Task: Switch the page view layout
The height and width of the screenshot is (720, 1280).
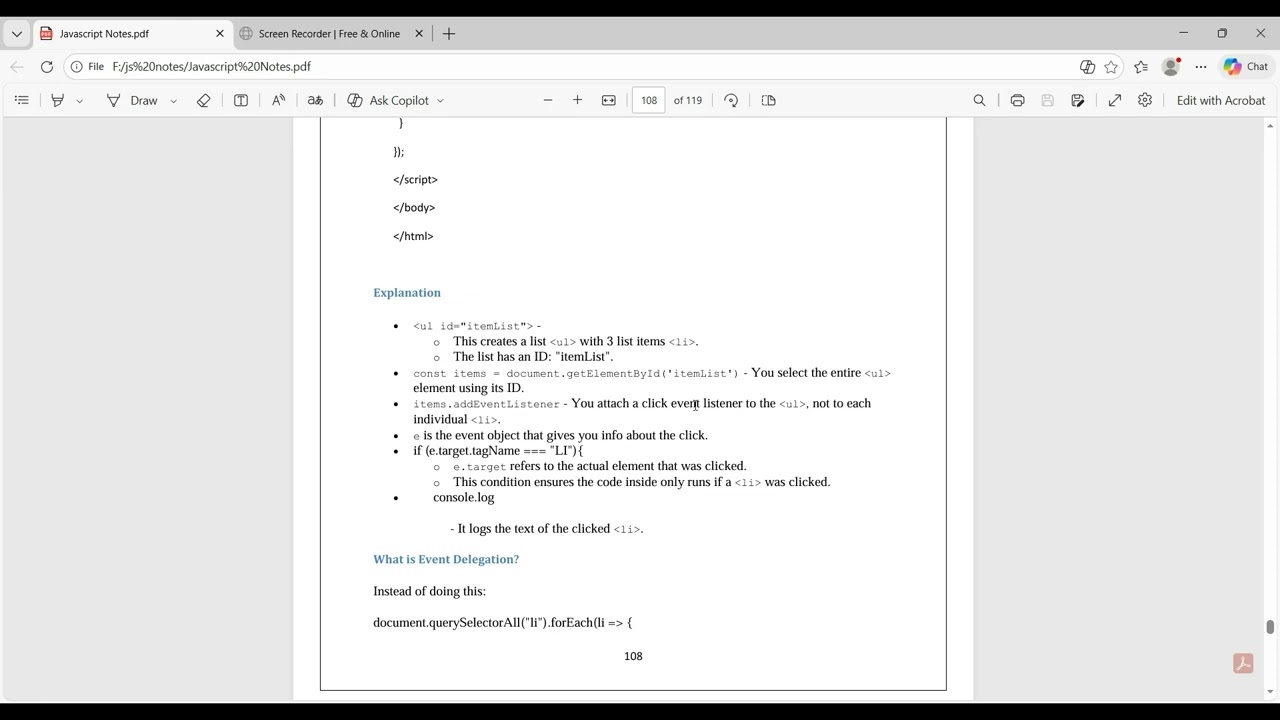Action: (x=769, y=100)
